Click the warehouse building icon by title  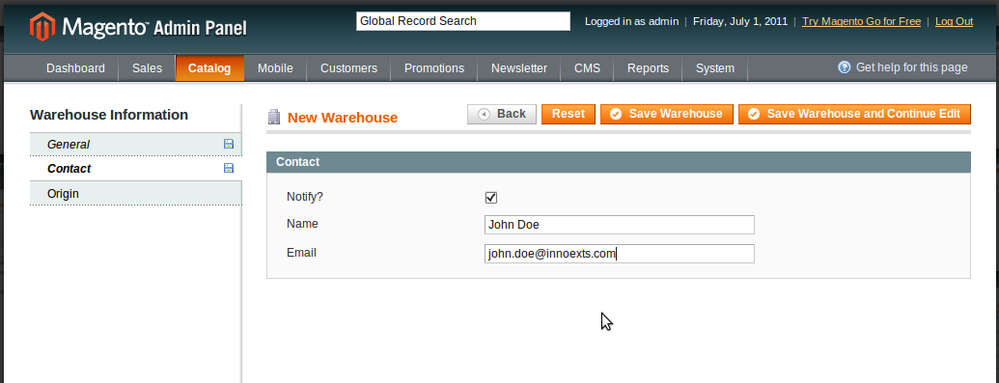[x=274, y=117]
